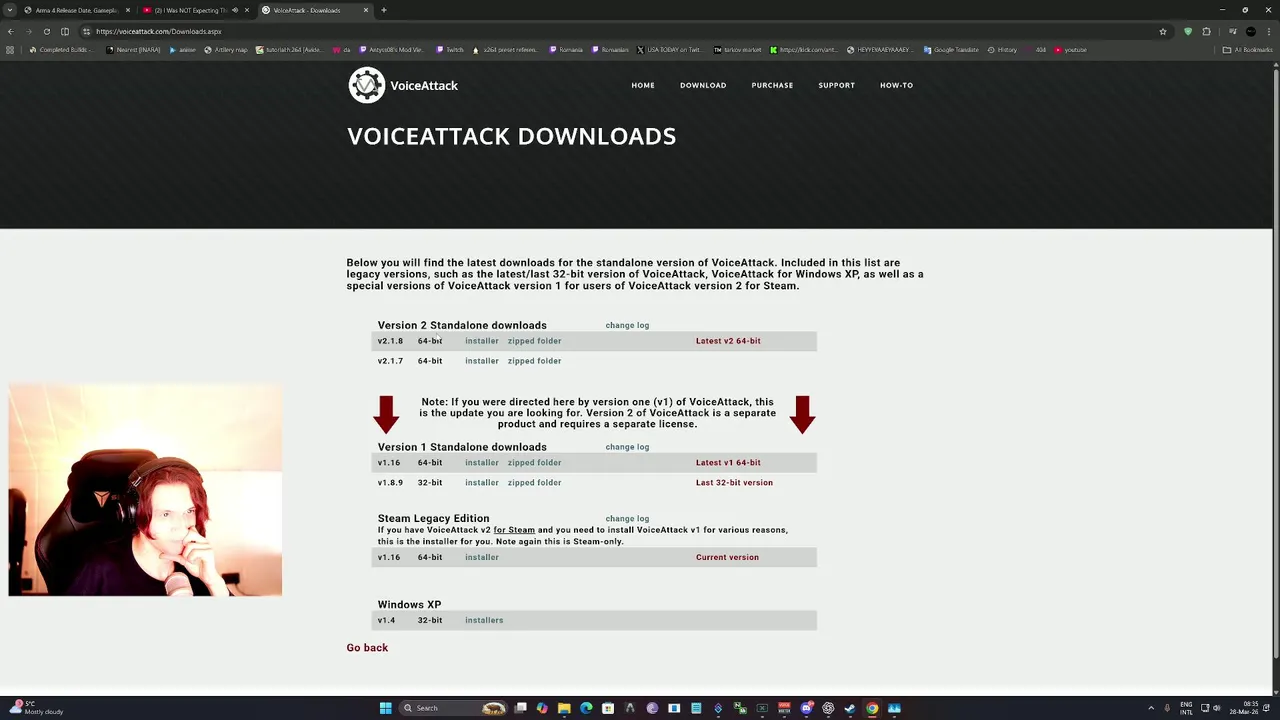Screen dimensions: 1280x720
Task: Open the Twitch bookmark
Action: coord(450,50)
